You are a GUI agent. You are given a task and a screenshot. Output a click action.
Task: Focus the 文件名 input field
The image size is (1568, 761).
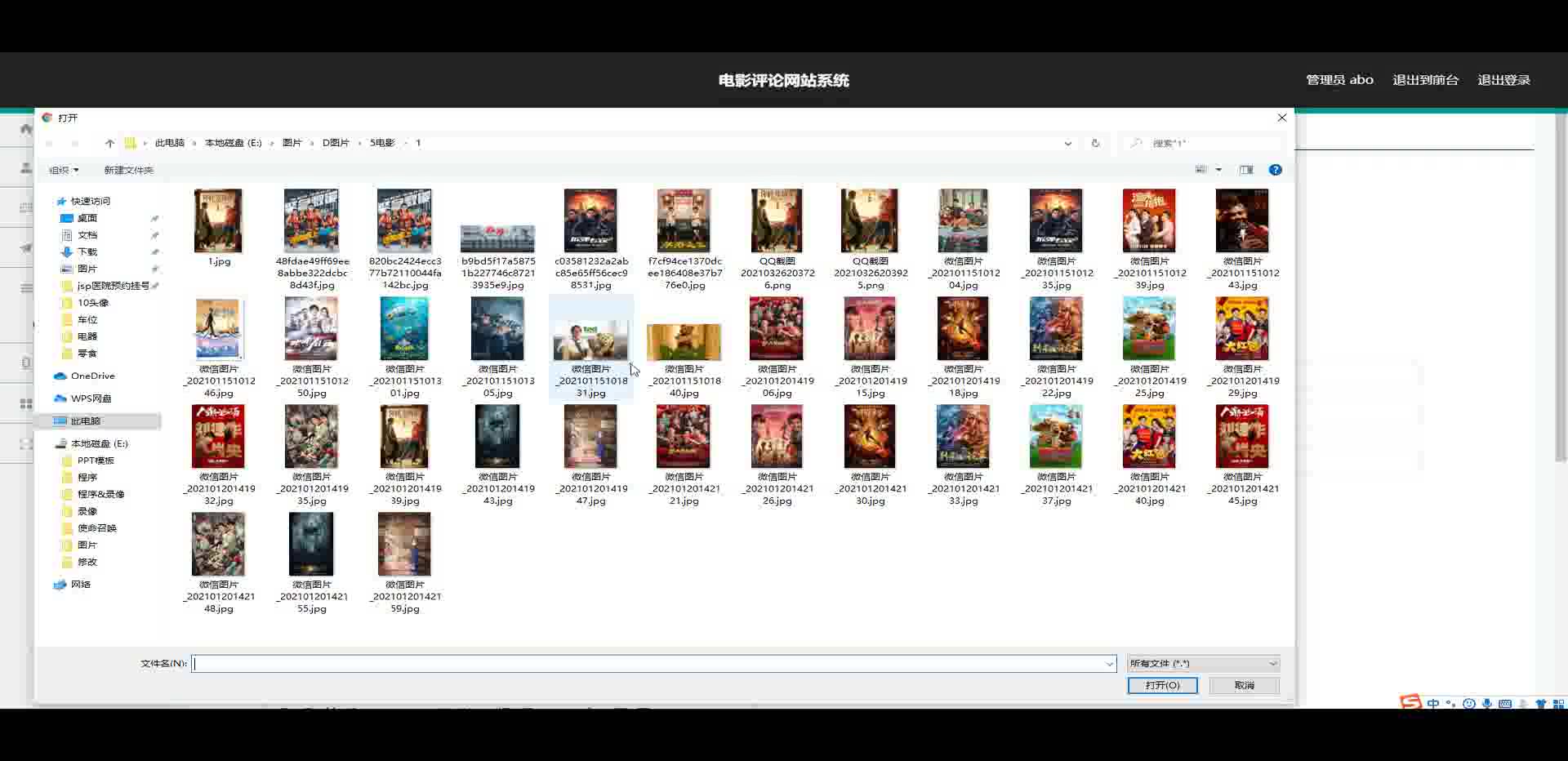click(x=654, y=664)
